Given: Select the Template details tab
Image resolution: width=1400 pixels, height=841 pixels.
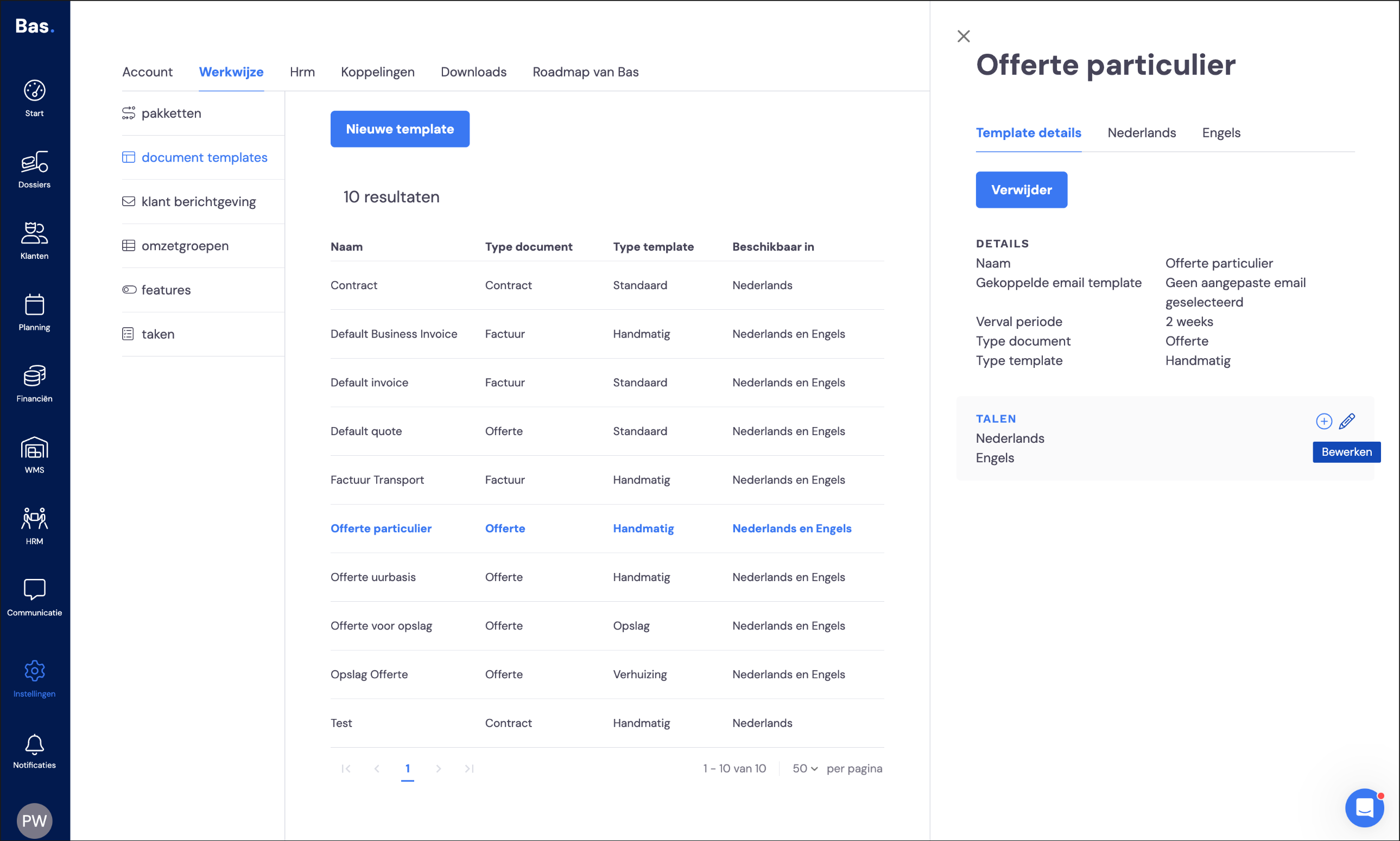Looking at the screenshot, I should (1028, 132).
